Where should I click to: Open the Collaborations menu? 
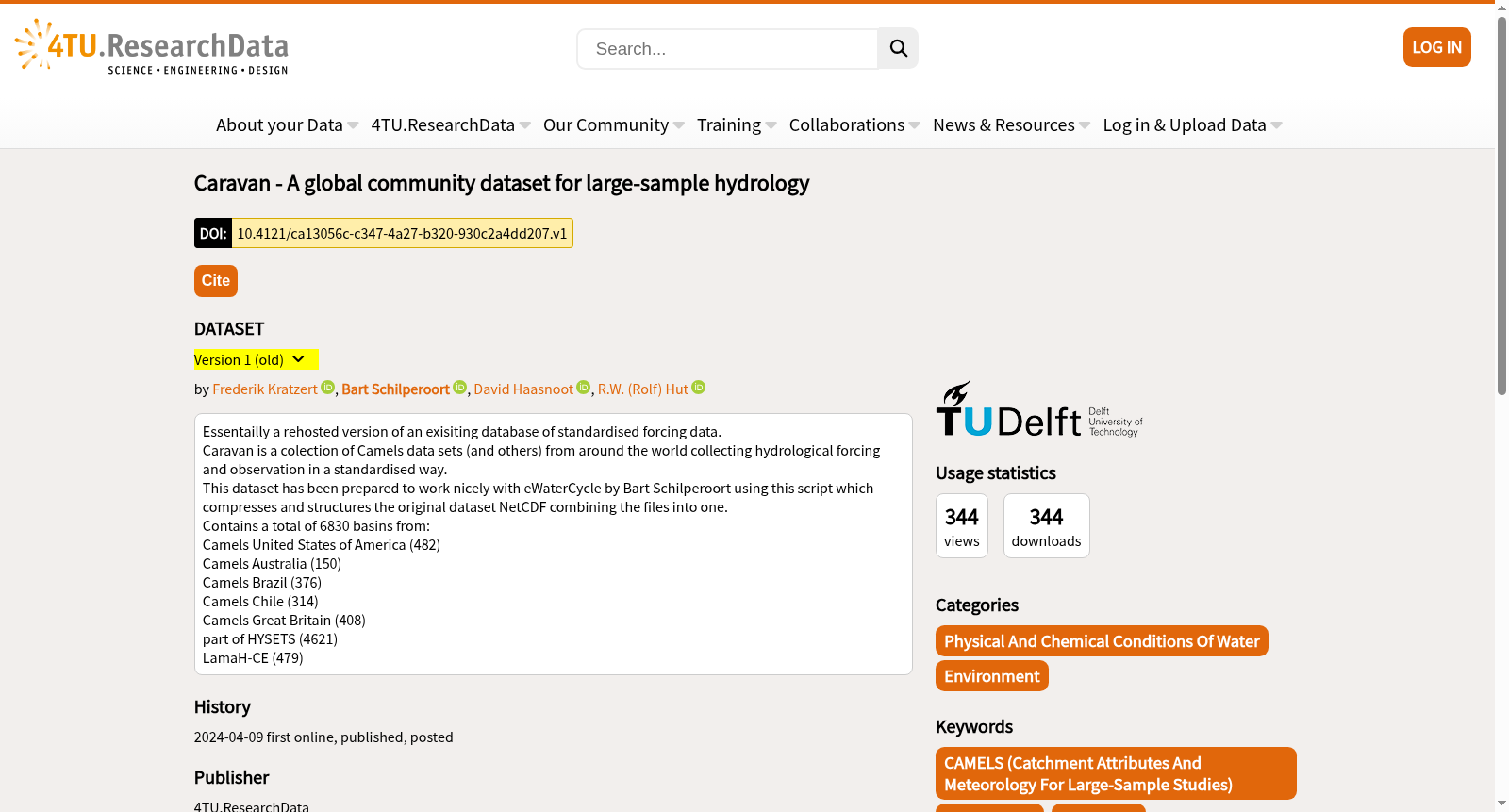click(854, 125)
